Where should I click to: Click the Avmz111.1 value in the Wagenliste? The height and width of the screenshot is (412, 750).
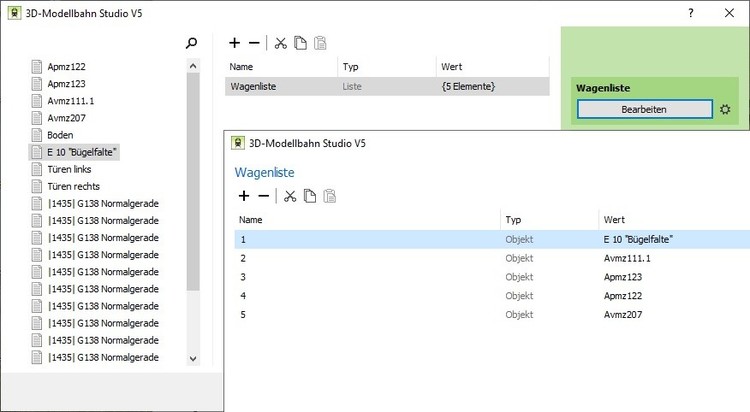tap(627, 258)
